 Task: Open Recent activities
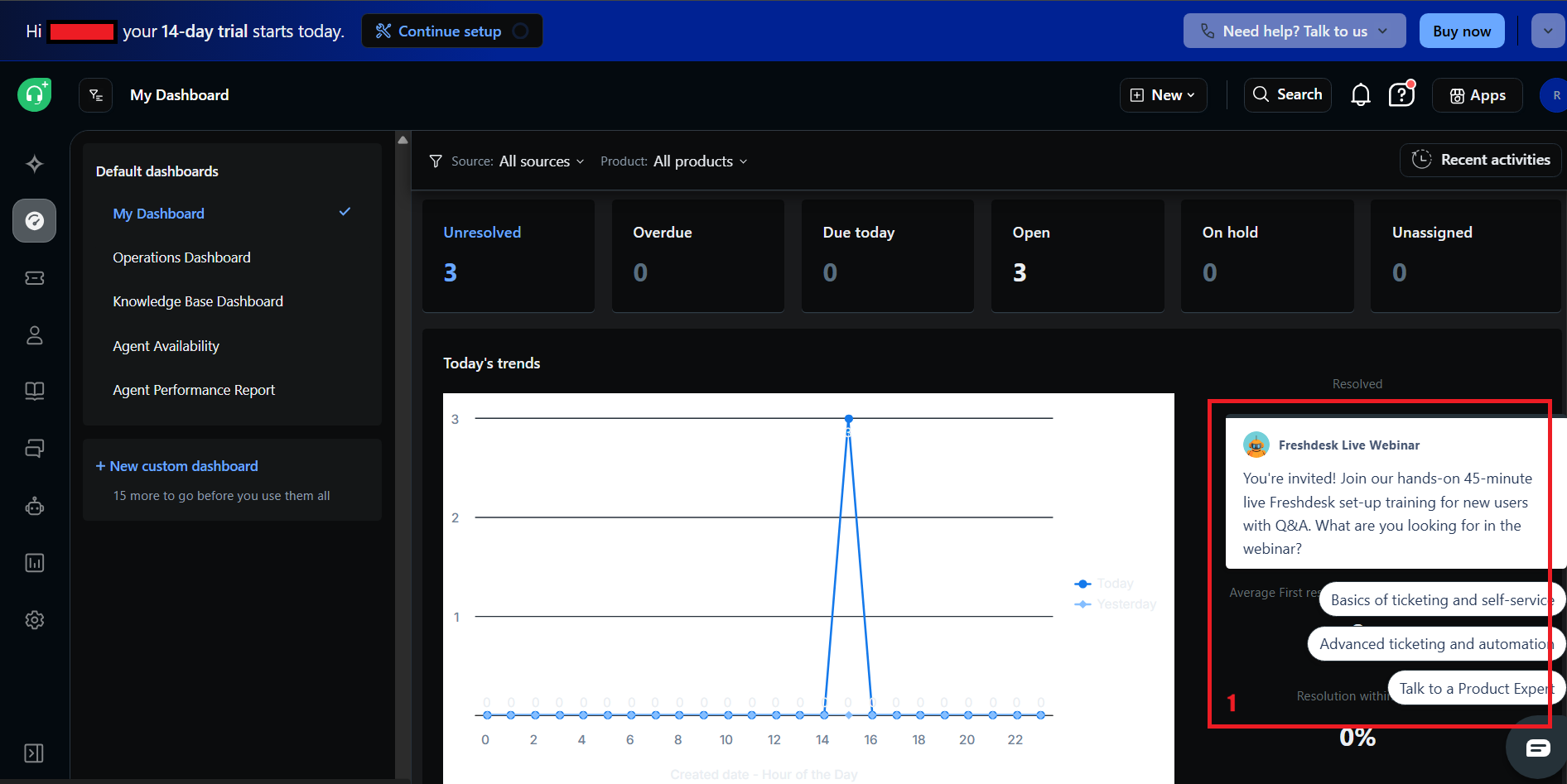1480,160
